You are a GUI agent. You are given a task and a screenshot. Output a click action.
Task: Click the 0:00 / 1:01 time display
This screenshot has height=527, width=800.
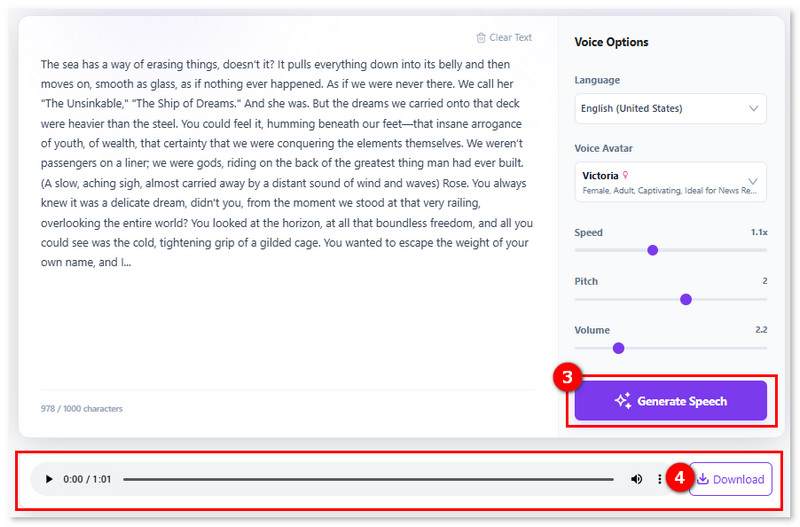(x=87, y=480)
